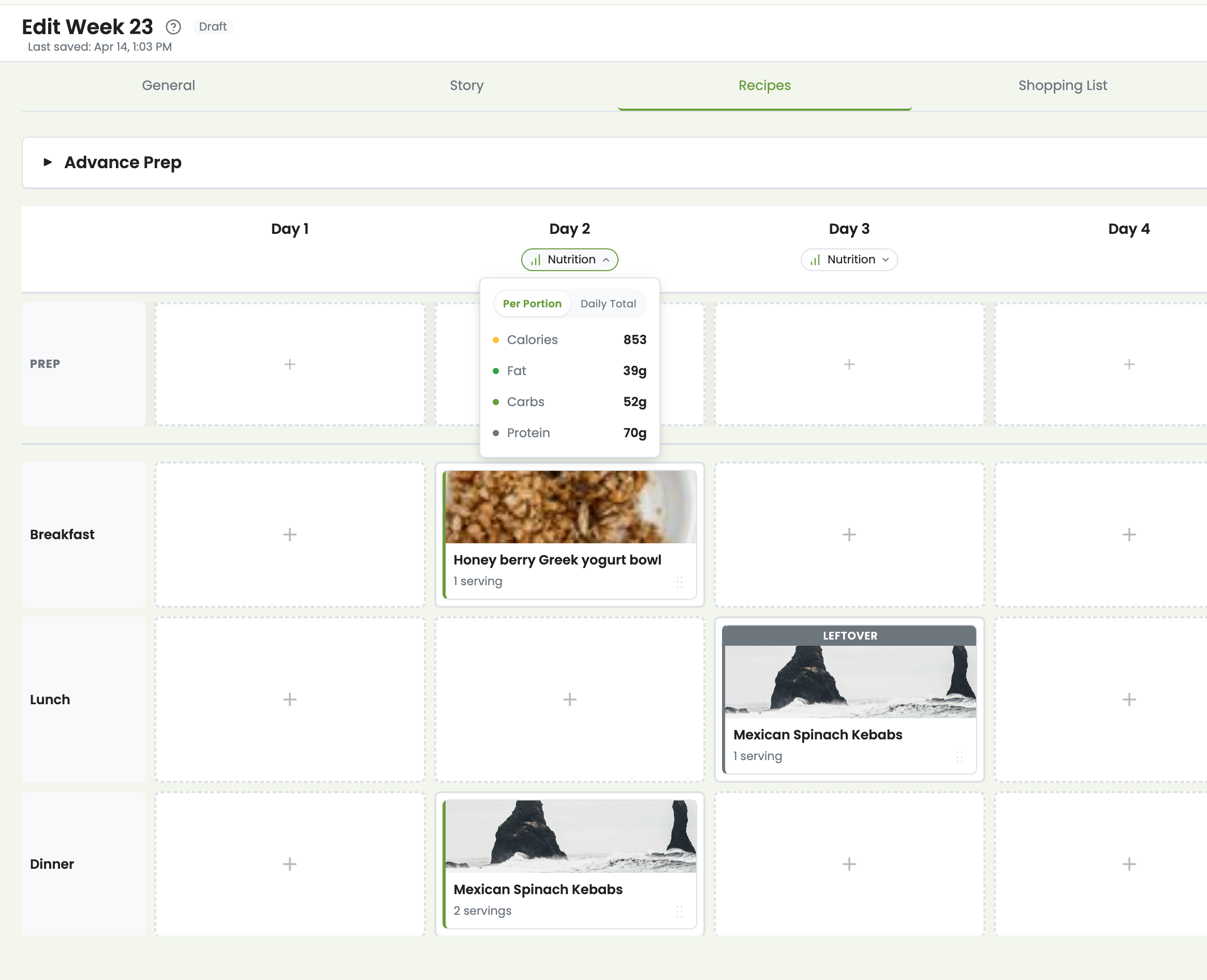This screenshot has height=980, width=1207.
Task: Click the Breakfast row label
Action: click(62, 534)
